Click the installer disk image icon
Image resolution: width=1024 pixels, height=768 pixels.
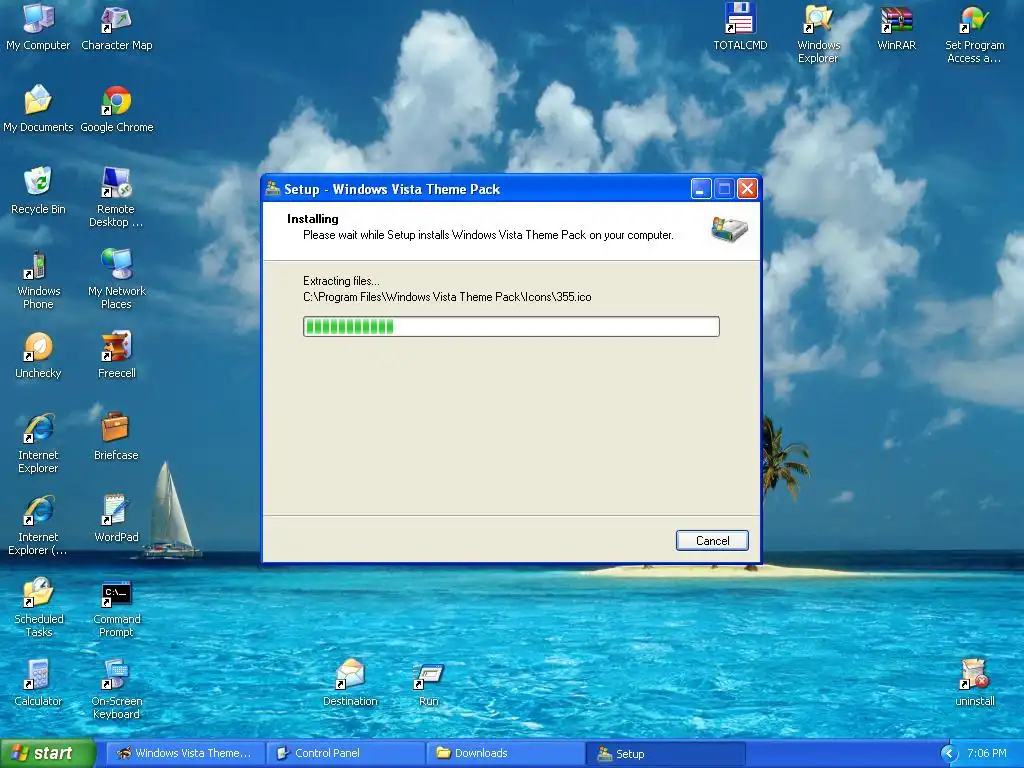[729, 229]
